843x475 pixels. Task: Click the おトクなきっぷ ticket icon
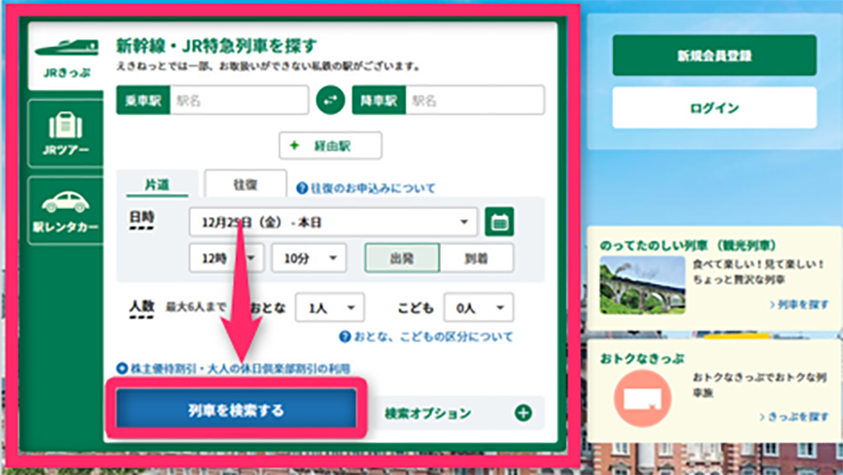click(642, 398)
